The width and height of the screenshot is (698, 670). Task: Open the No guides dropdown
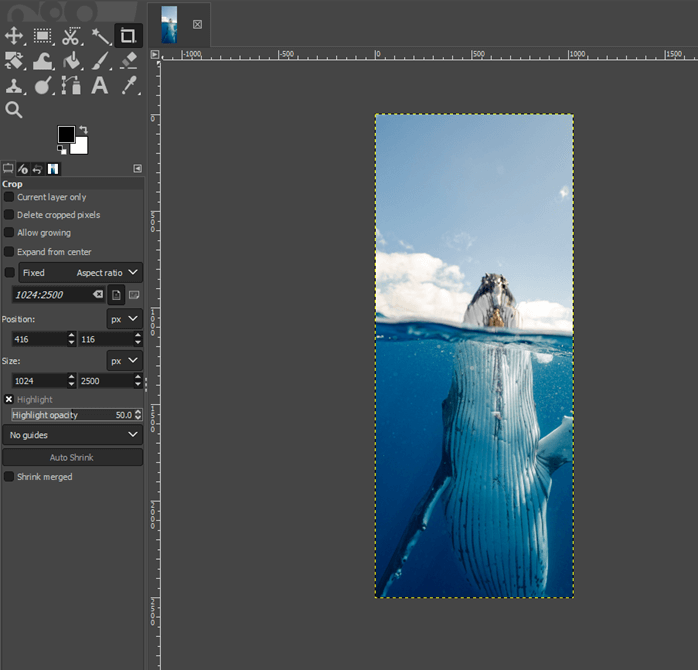click(73, 435)
